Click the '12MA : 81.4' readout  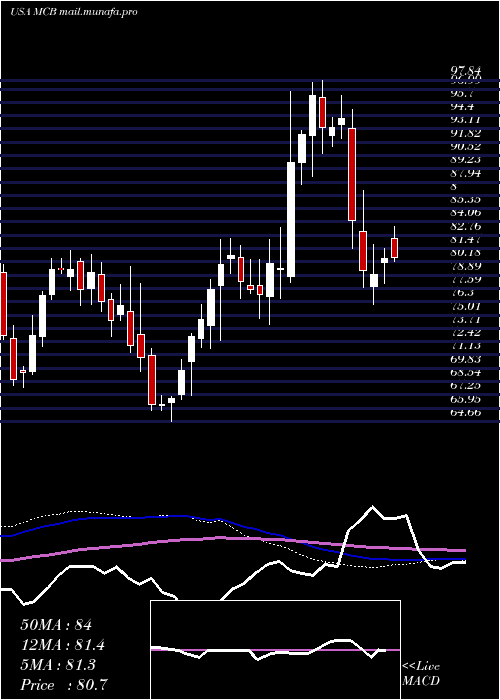tap(63, 645)
